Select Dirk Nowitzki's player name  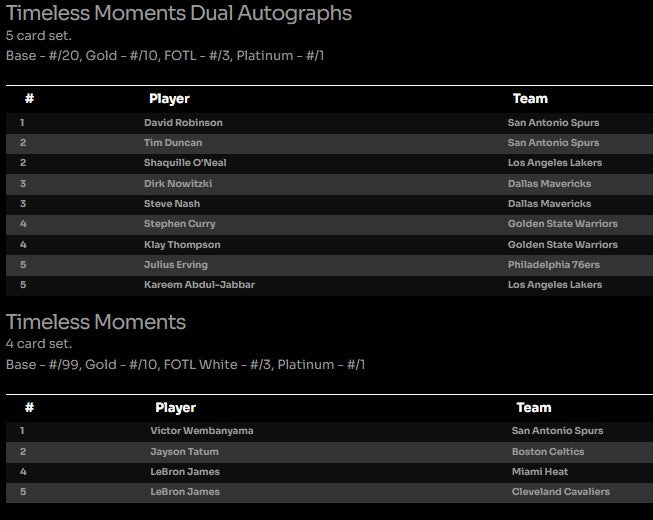(178, 184)
